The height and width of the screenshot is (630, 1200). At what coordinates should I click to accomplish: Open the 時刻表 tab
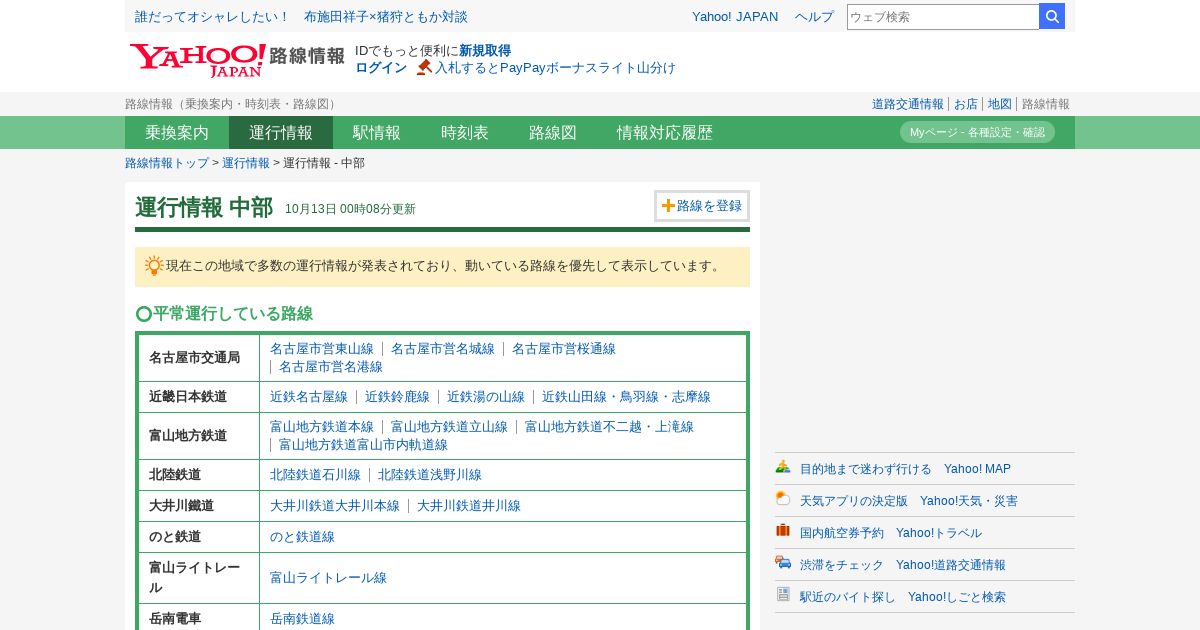(x=465, y=132)
